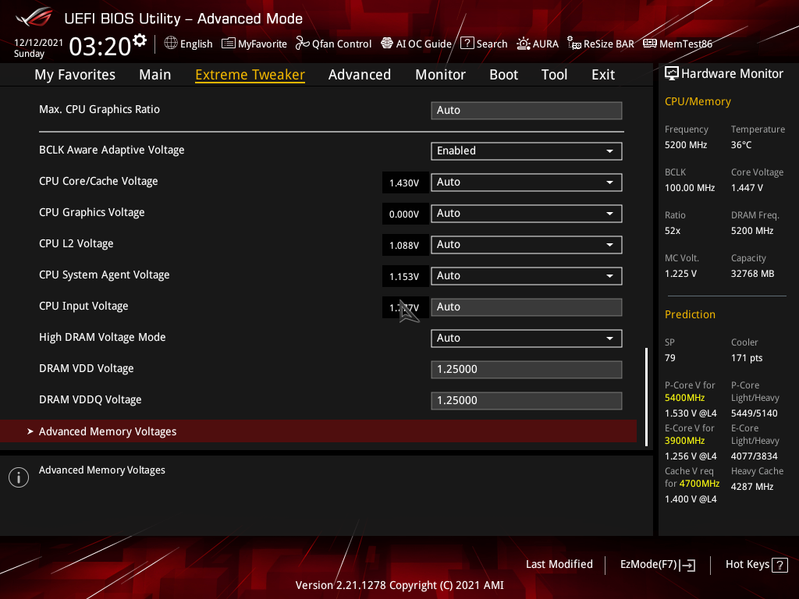Click the 32768 MB capacity value
This screenshot has width=799, height=599.
click(x=752, y=274)
